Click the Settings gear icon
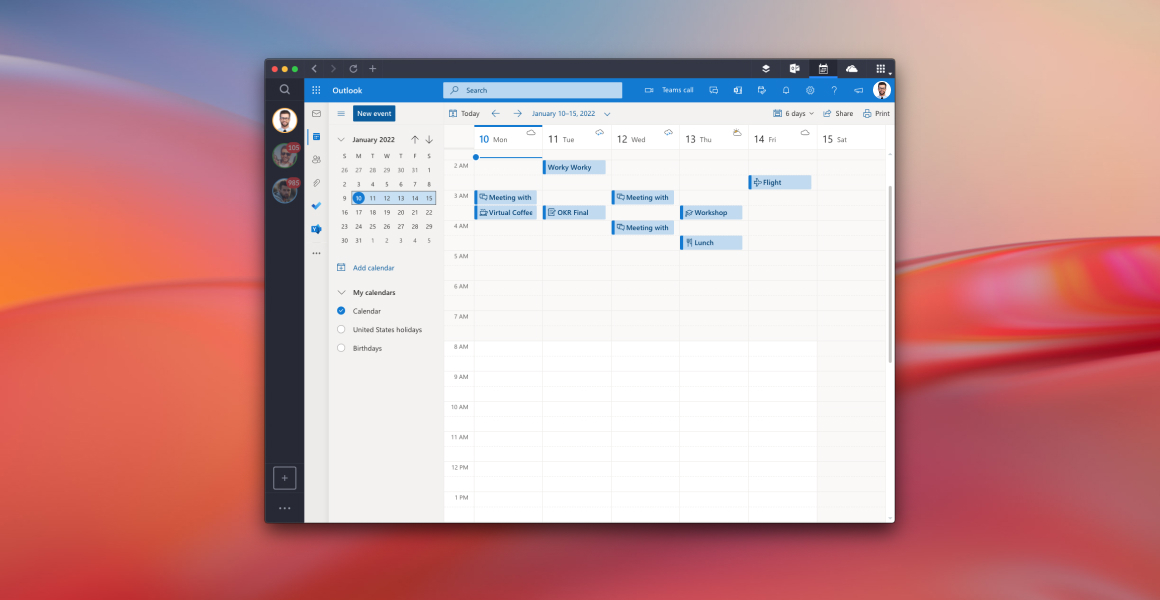The width and height of the screenshot is (1160, 600). point(810,90)
